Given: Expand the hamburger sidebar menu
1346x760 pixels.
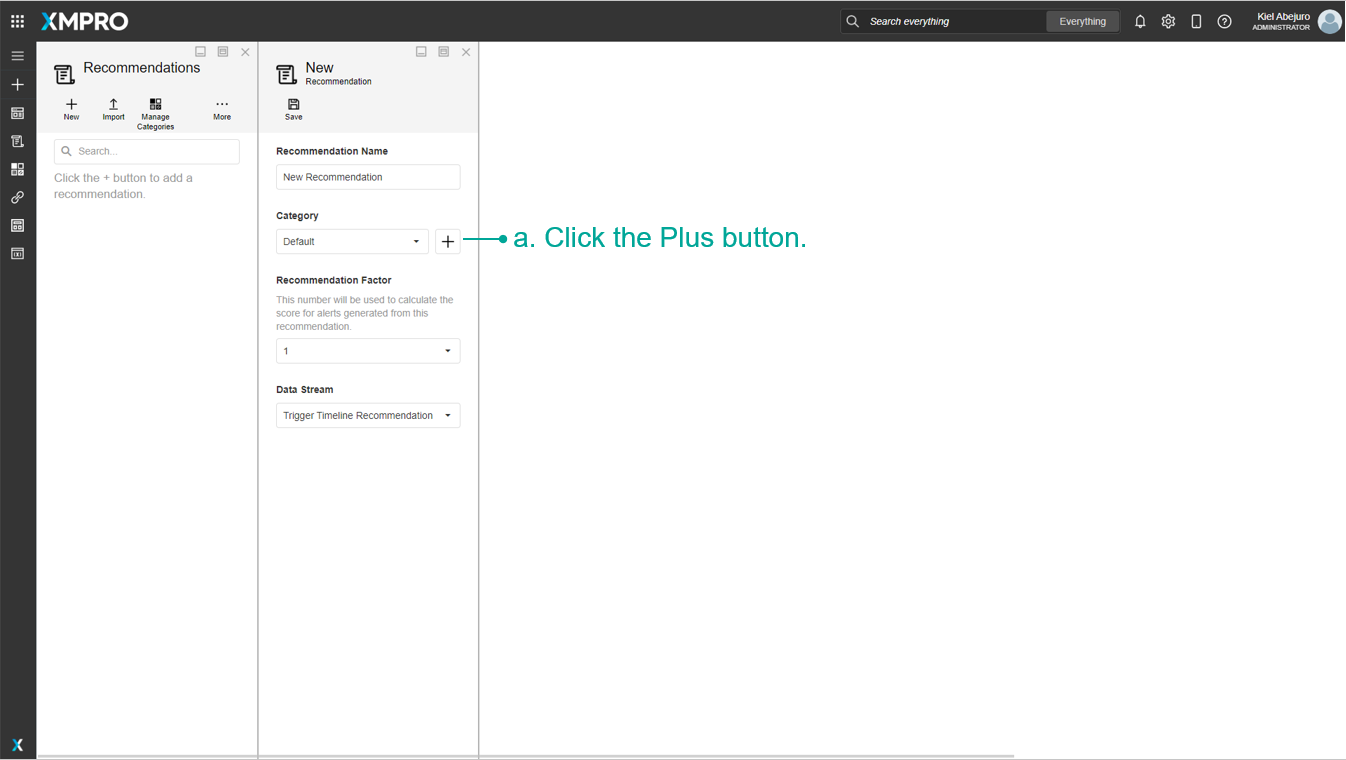Looking at the screenshot, I should (x=17, y=56).
